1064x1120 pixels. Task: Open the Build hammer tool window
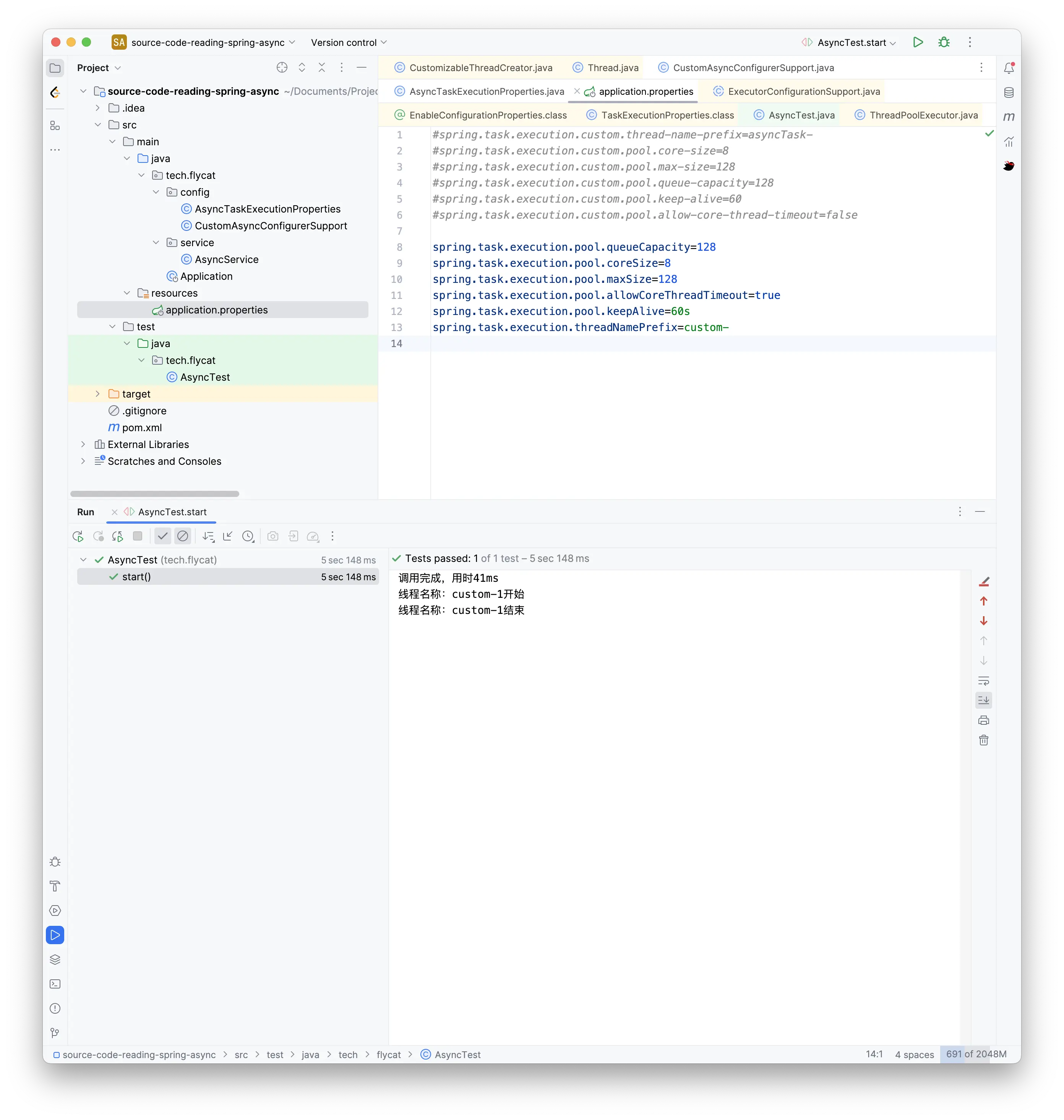[x=55, y=886]
